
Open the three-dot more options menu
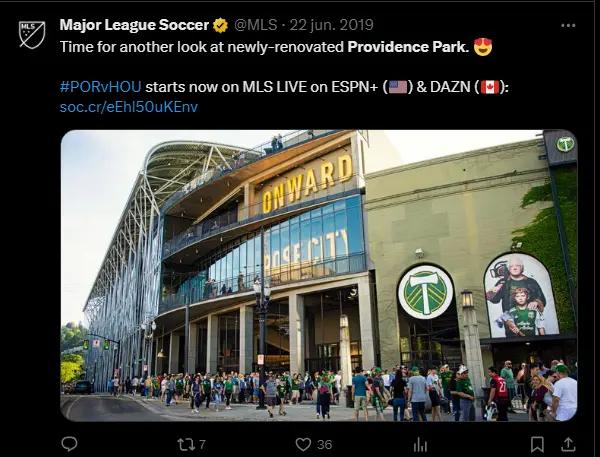(568, 26)
